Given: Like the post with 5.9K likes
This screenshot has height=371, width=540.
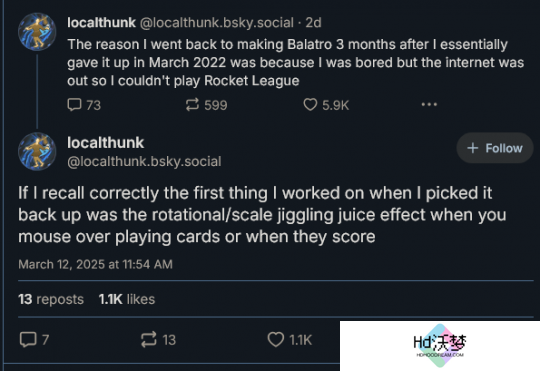Looking at the screenshot, I should tap(326, 105).
